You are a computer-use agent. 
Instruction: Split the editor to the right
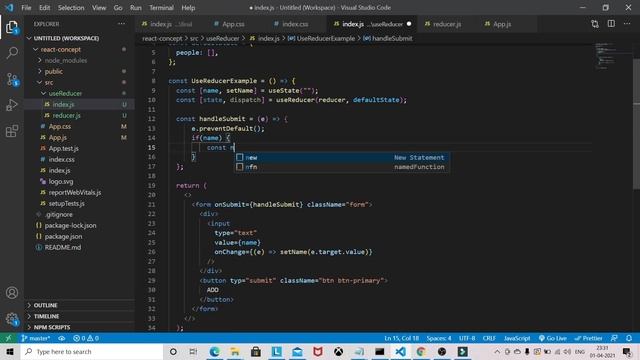coord(611,24)
